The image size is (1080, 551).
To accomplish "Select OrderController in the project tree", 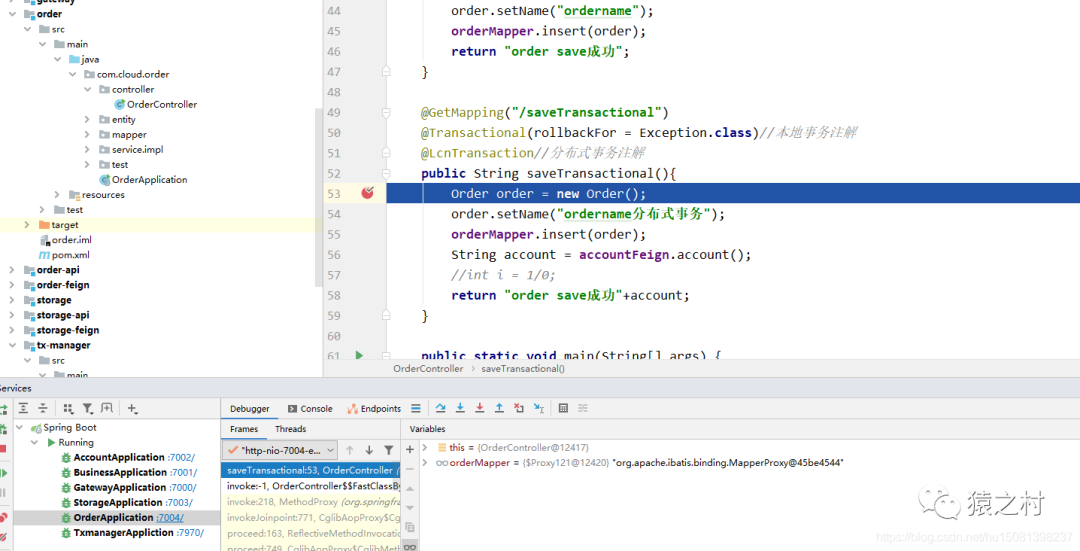I will click(x=162, y=105).
